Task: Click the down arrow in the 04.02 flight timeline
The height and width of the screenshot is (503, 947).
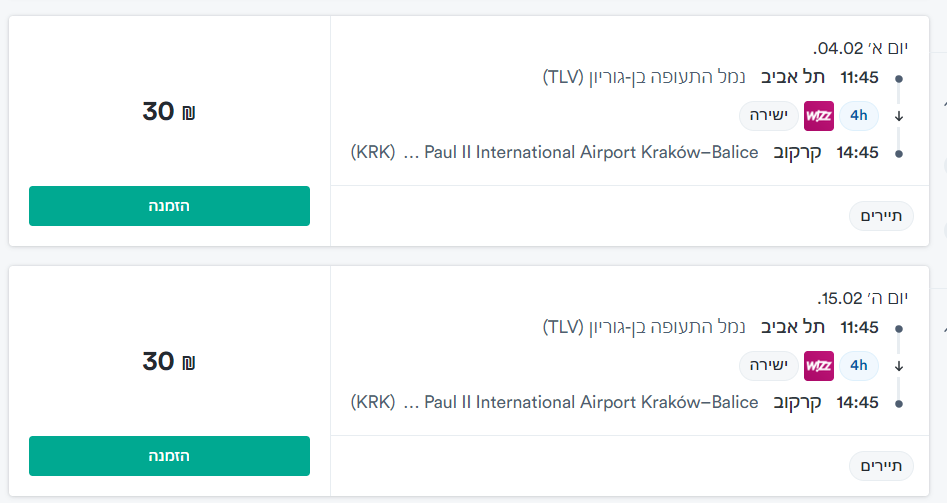Action: pyautogui.click(x=898, y=116)
